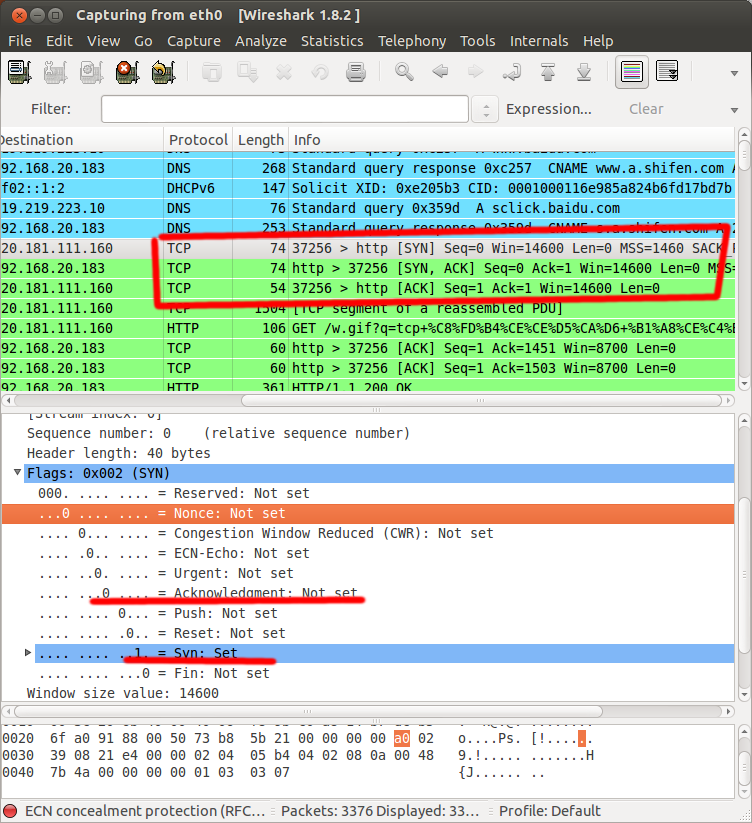Click the go to packet number icon
The width and height of the screenshot is (752, 823).
tap(512, 72)
